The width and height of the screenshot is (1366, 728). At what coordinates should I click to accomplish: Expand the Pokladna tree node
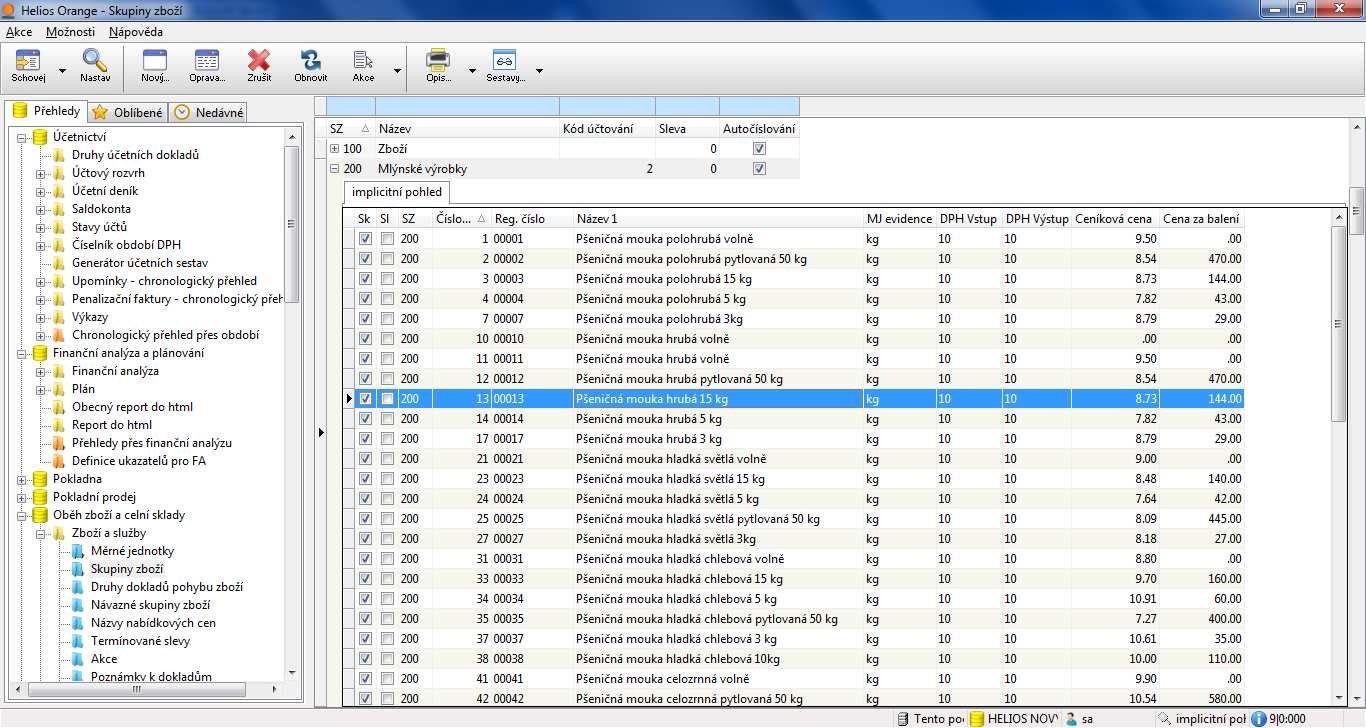(x=22, y=479)
